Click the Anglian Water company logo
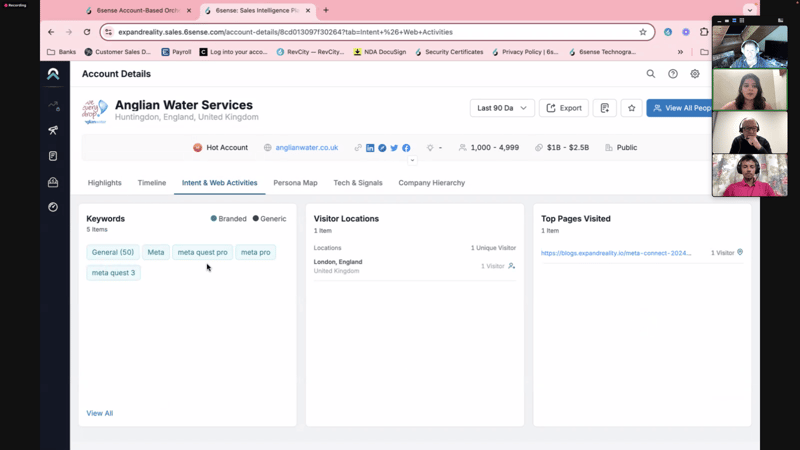 click(95, 111)
